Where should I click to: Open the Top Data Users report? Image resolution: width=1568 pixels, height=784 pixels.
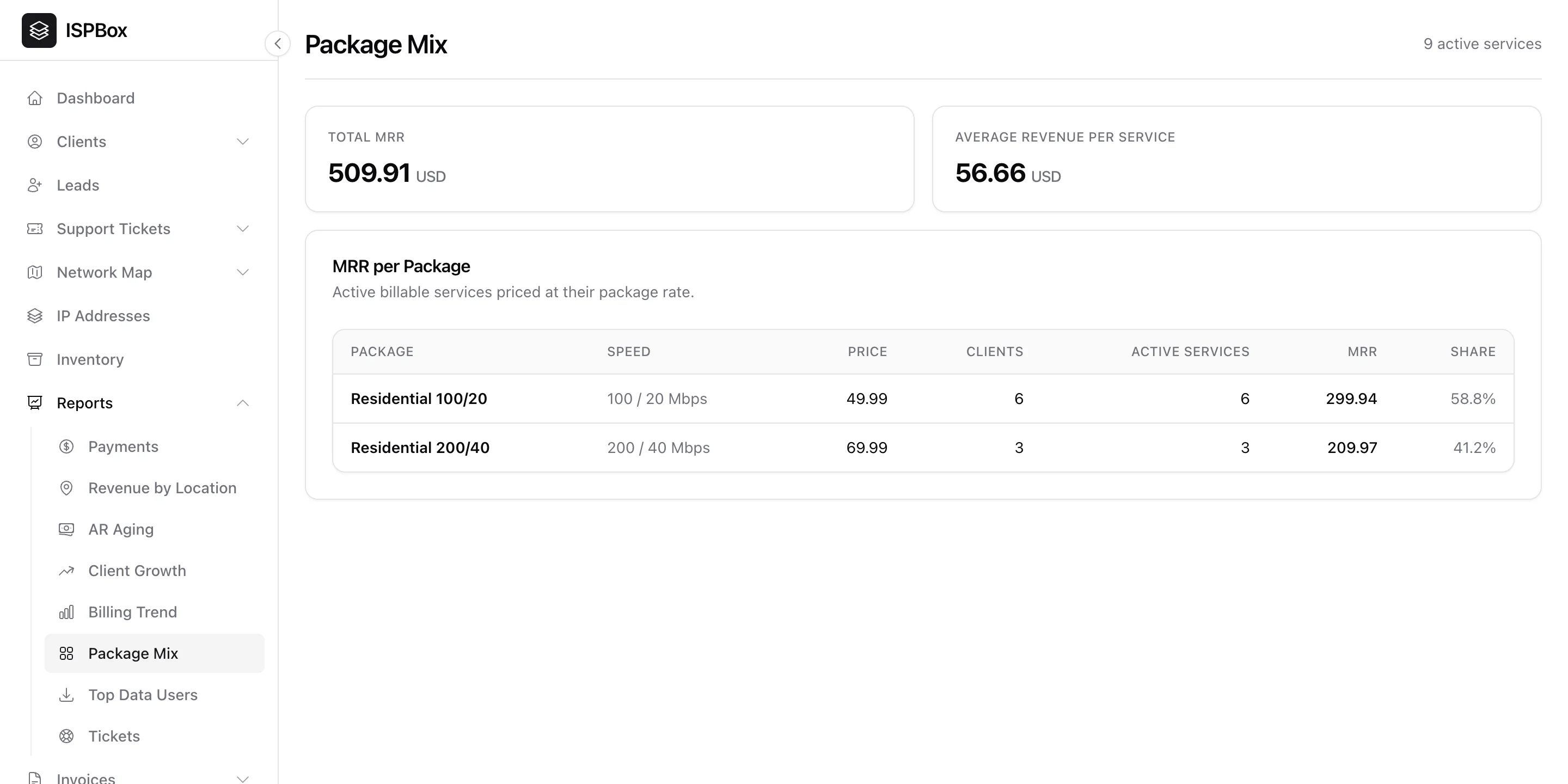point(155,695)
